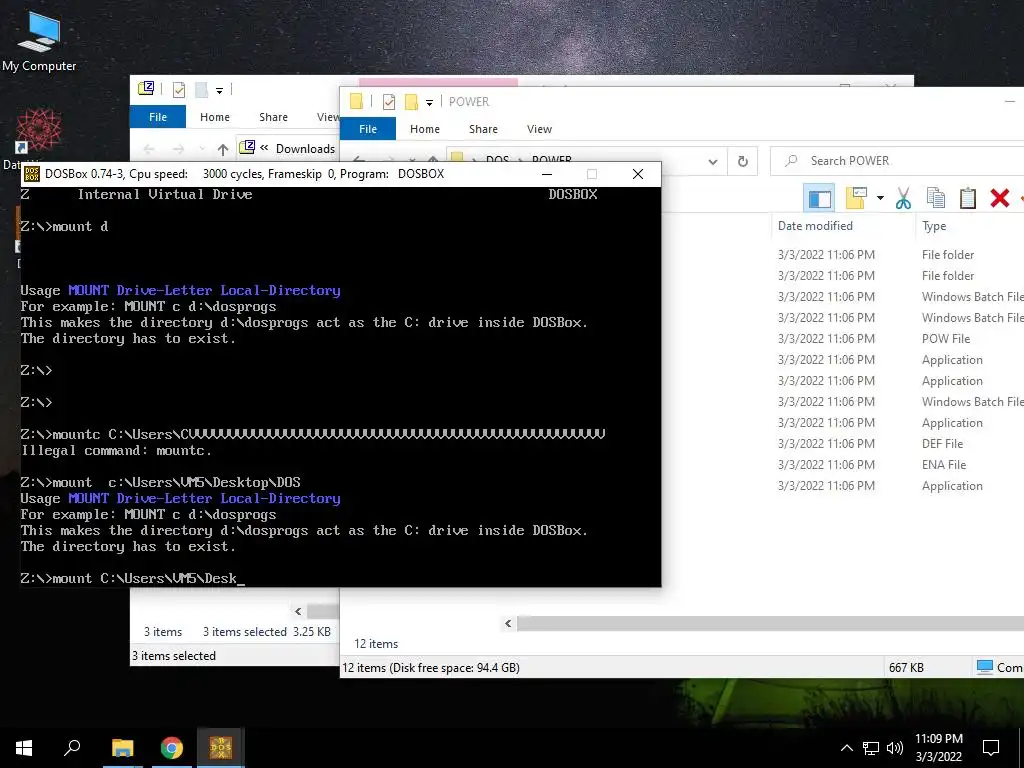Open the Windows Start menu
The image size is (1024, 768).
coord(24,748)
